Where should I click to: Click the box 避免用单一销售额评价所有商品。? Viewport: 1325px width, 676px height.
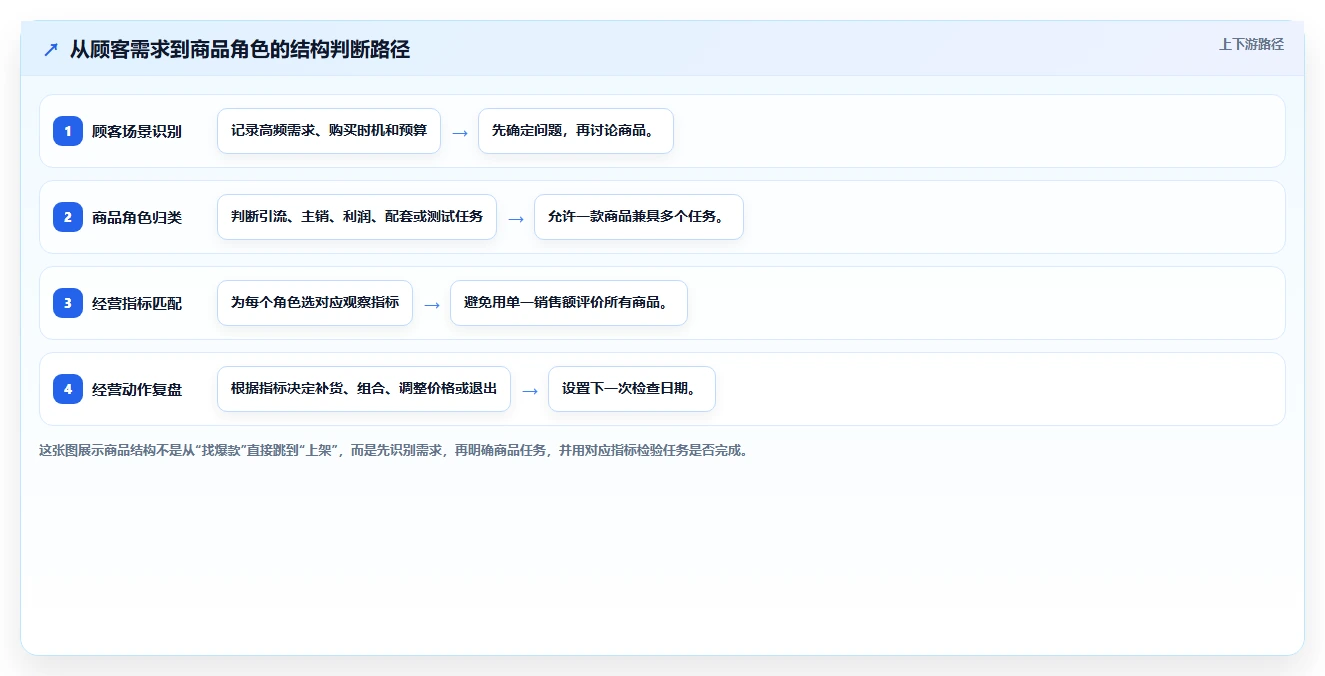pyautogui.click(x=569, y=303)
